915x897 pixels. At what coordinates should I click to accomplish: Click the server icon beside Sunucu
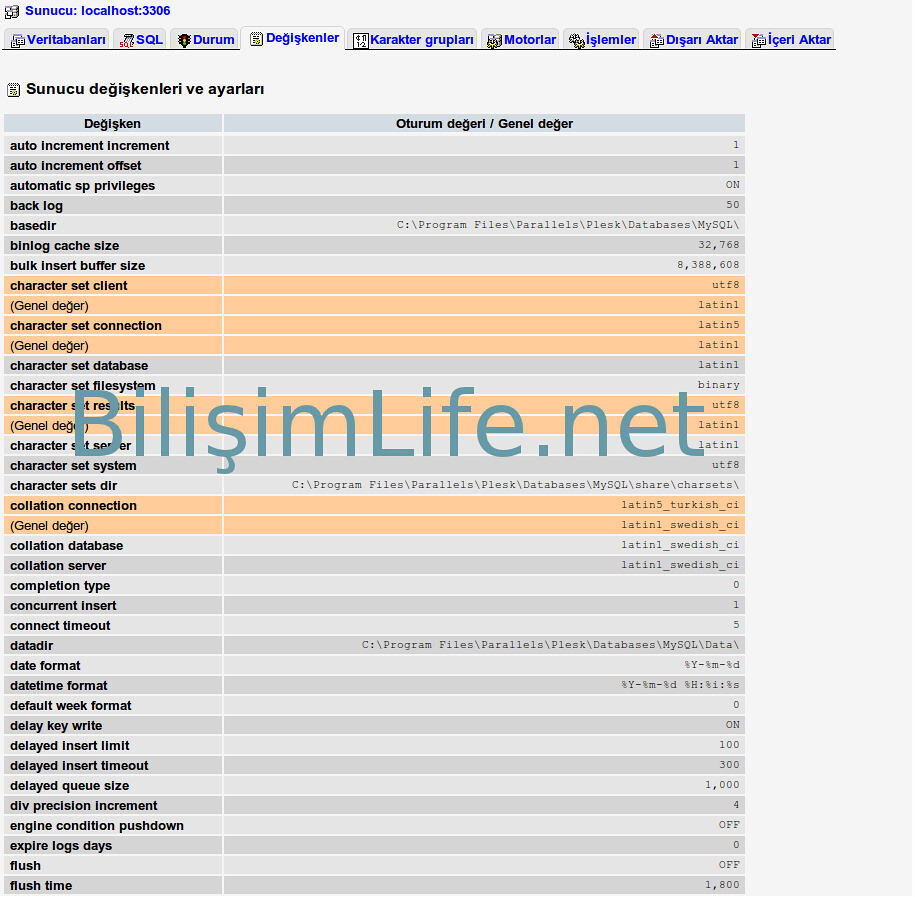pos(13,11)
